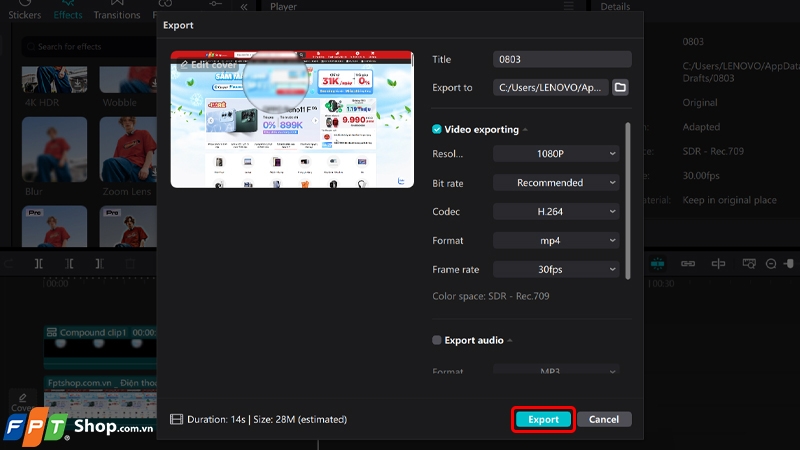The width and height of the screenshot is (800, 450).
Task: Open the export folder browser icon
Action: tap(620, 87)
